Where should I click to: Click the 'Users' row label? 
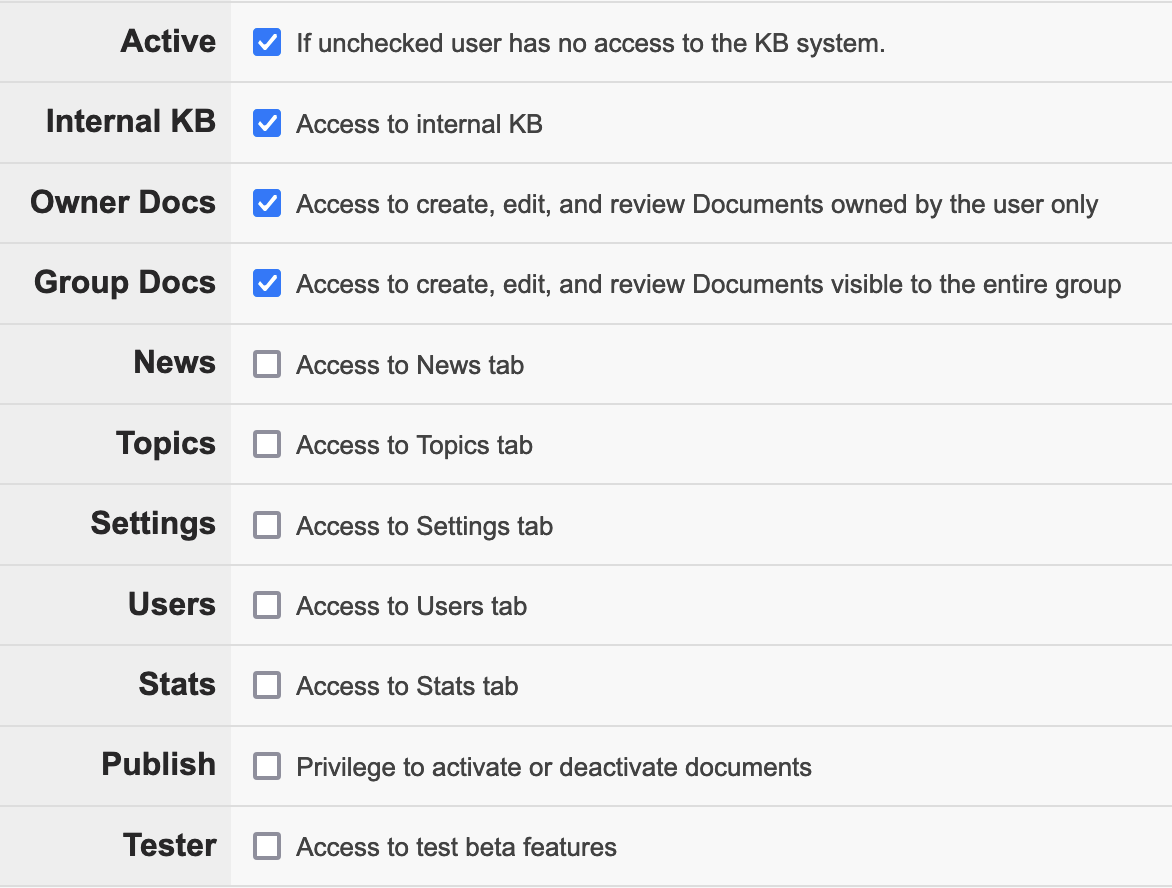point(172,604)
